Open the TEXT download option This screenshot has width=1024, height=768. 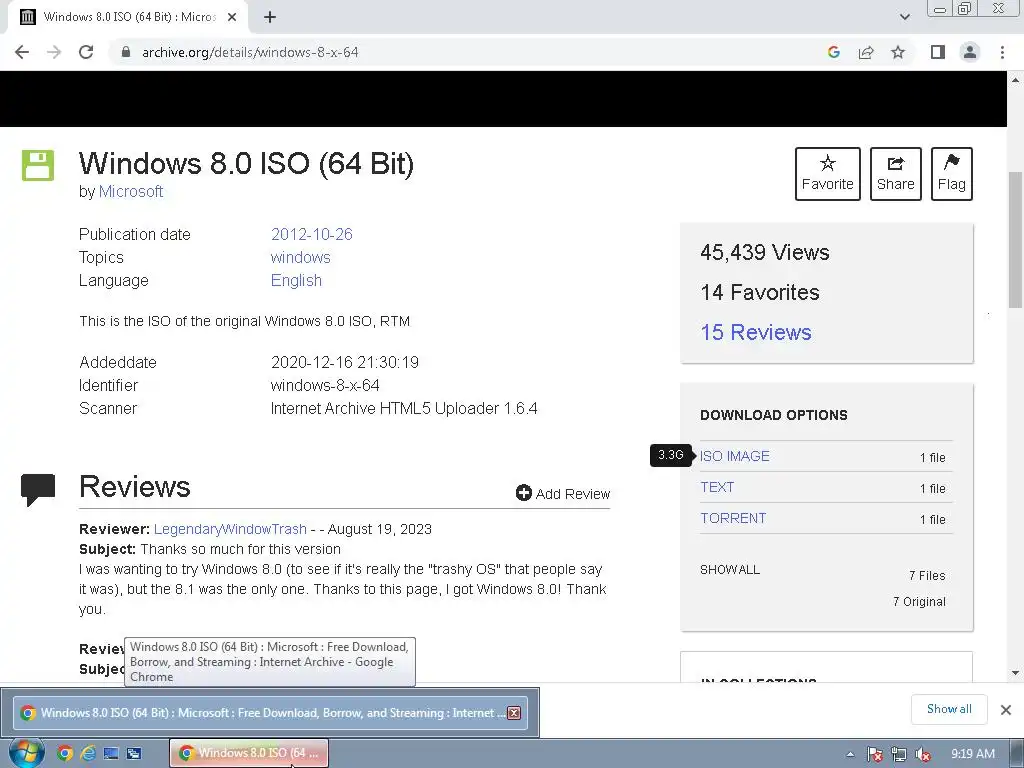click(x=717, y=487)
